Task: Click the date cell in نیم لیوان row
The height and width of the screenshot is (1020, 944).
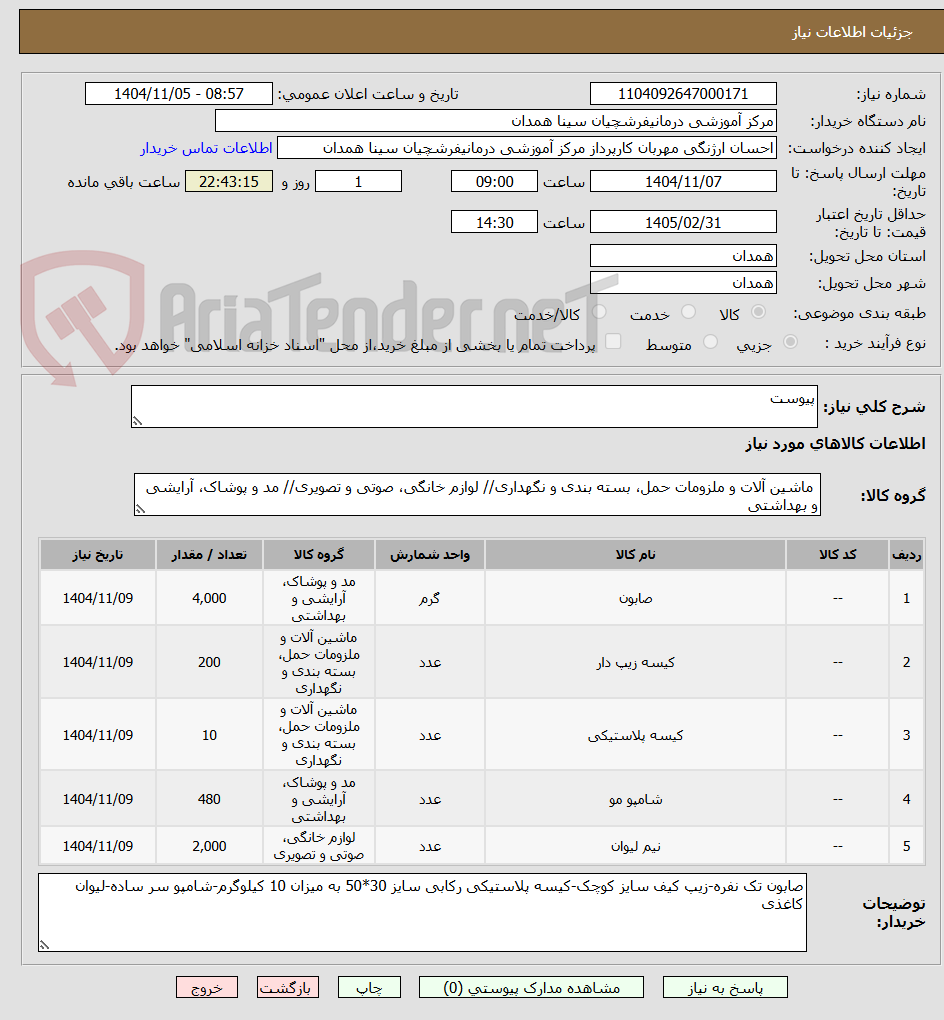Action: pyautogui.click(x=98, y=846)
